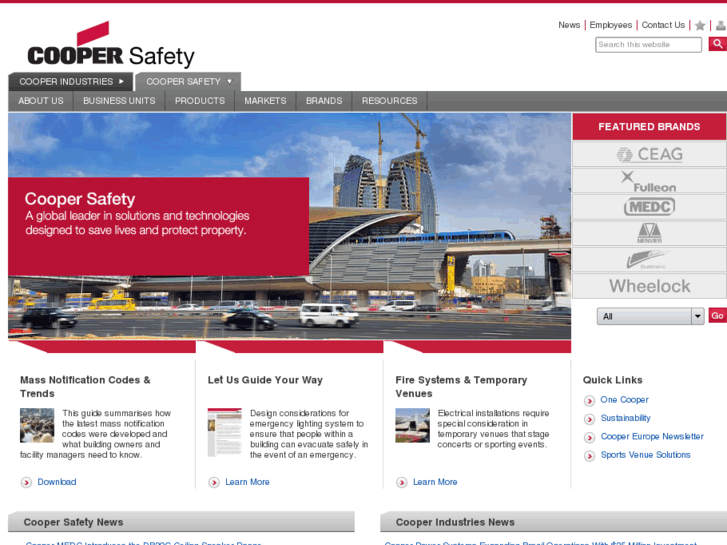This screenshot has height=545, width=727.
Task: Click arrow icon beside Download link
Action: tap(26, 482)
